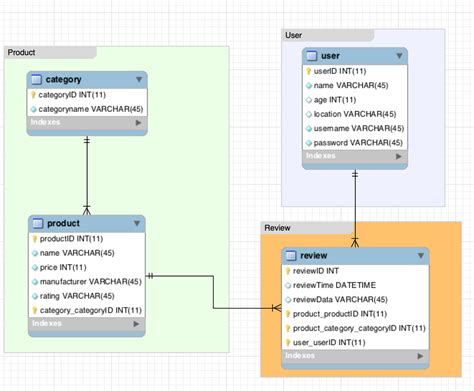Viewport: 474px width, 391px height.
Task: Select the reviewTime DATETIME column
Action: [355, 285]
